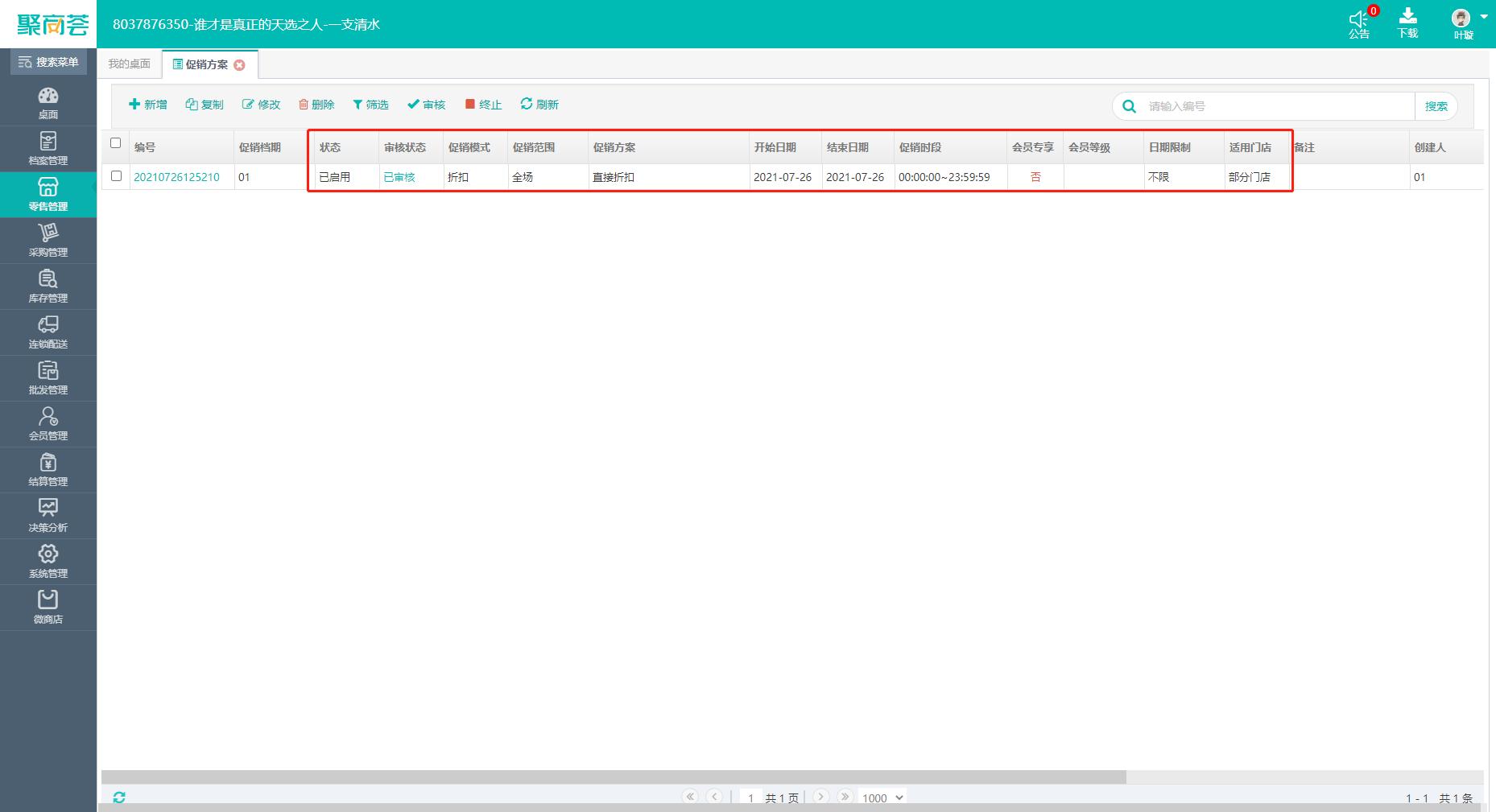Click the bottom-left refresh icon
Screen dimensions: 1496x812
(x=119, y=798)
